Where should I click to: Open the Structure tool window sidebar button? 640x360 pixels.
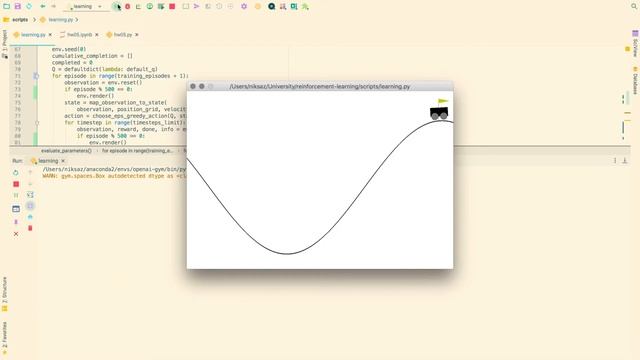click(x=5, y=294)
